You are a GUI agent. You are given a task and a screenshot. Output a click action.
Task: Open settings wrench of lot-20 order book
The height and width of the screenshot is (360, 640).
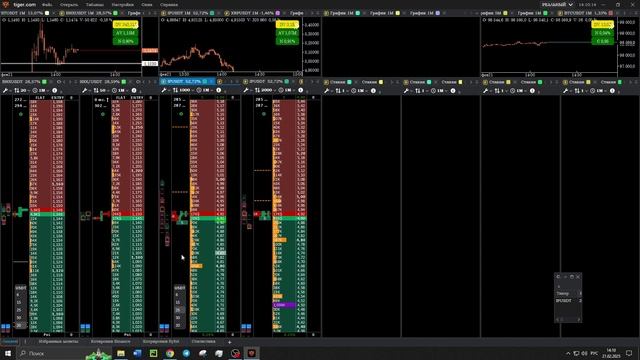point(5,90)
